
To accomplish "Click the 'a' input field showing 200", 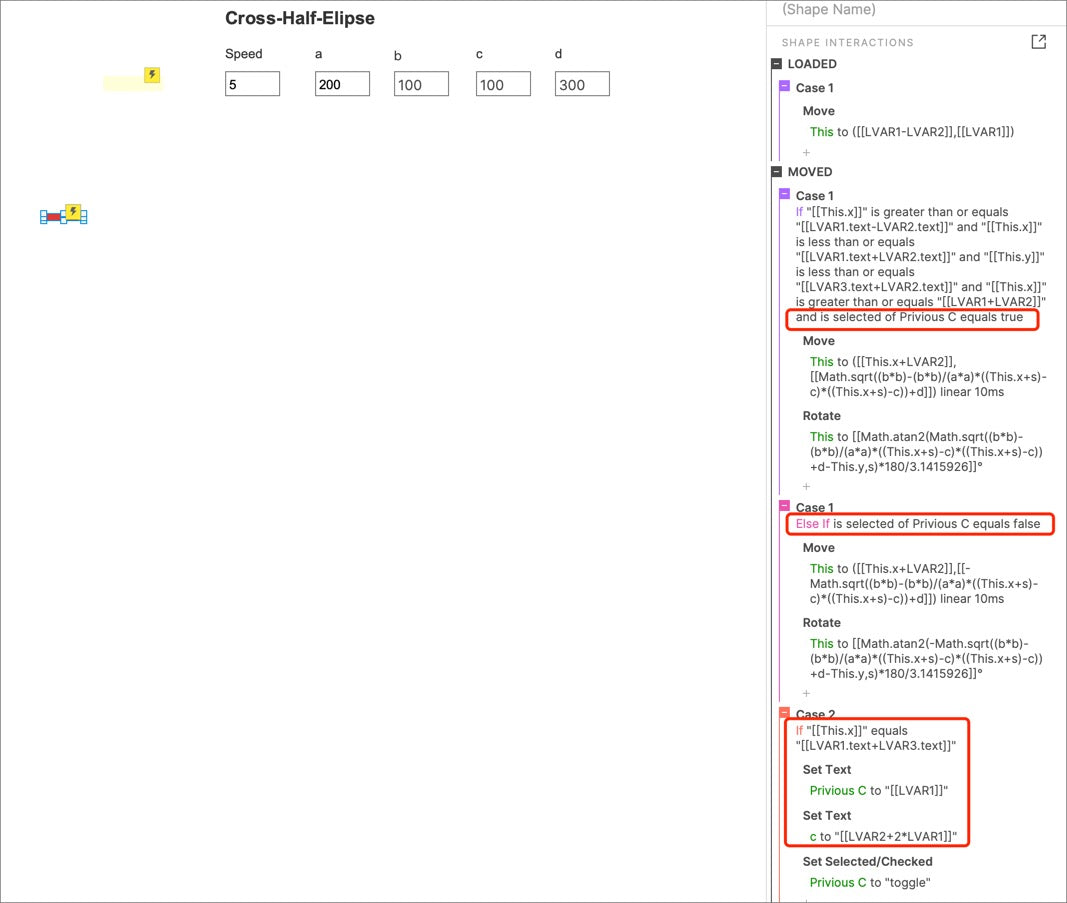I will [x=342, y=85].
